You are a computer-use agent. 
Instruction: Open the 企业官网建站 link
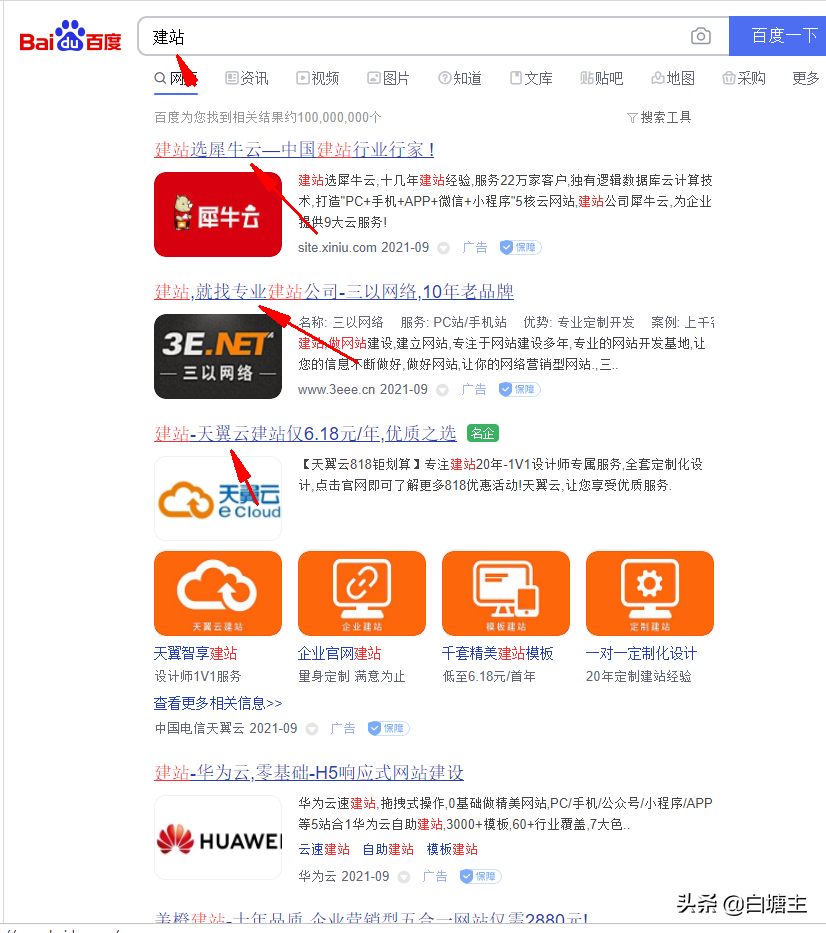tap(340, 653)
